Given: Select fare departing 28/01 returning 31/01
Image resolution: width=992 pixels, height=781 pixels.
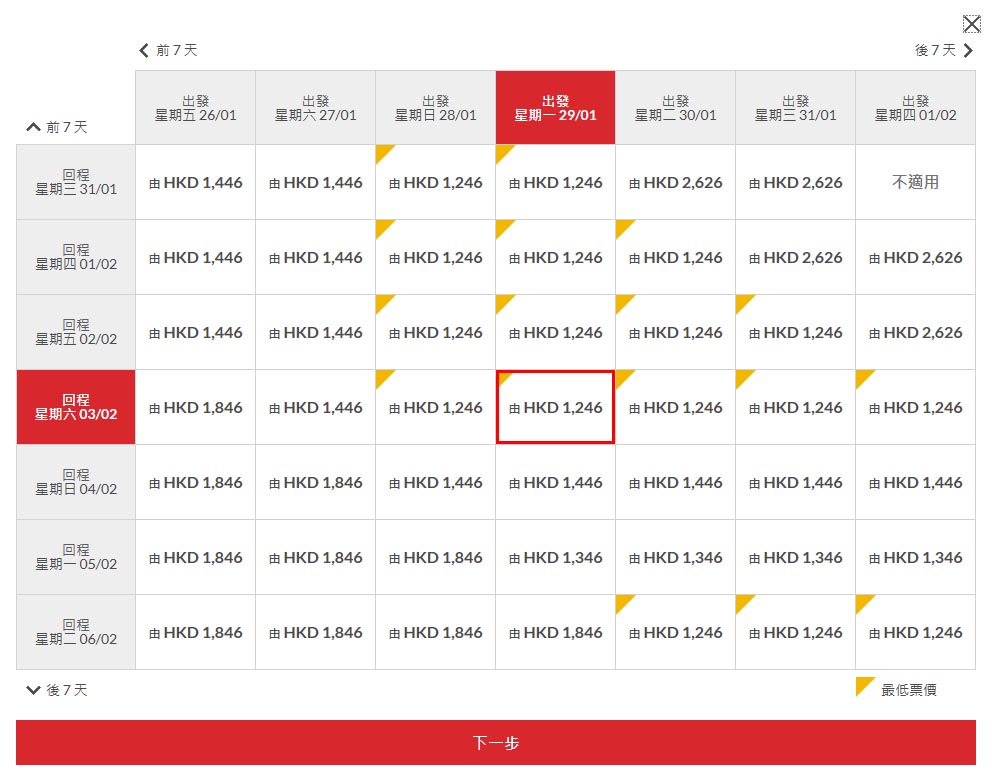Looking at the screenshot, I should (435, 182).
